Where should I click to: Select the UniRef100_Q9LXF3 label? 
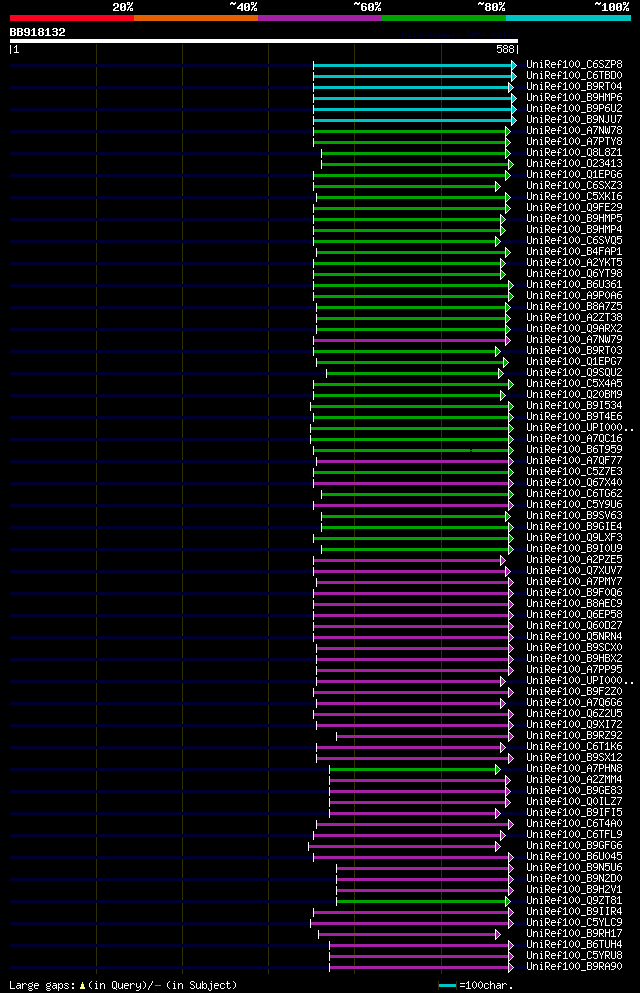coord(574,538)
